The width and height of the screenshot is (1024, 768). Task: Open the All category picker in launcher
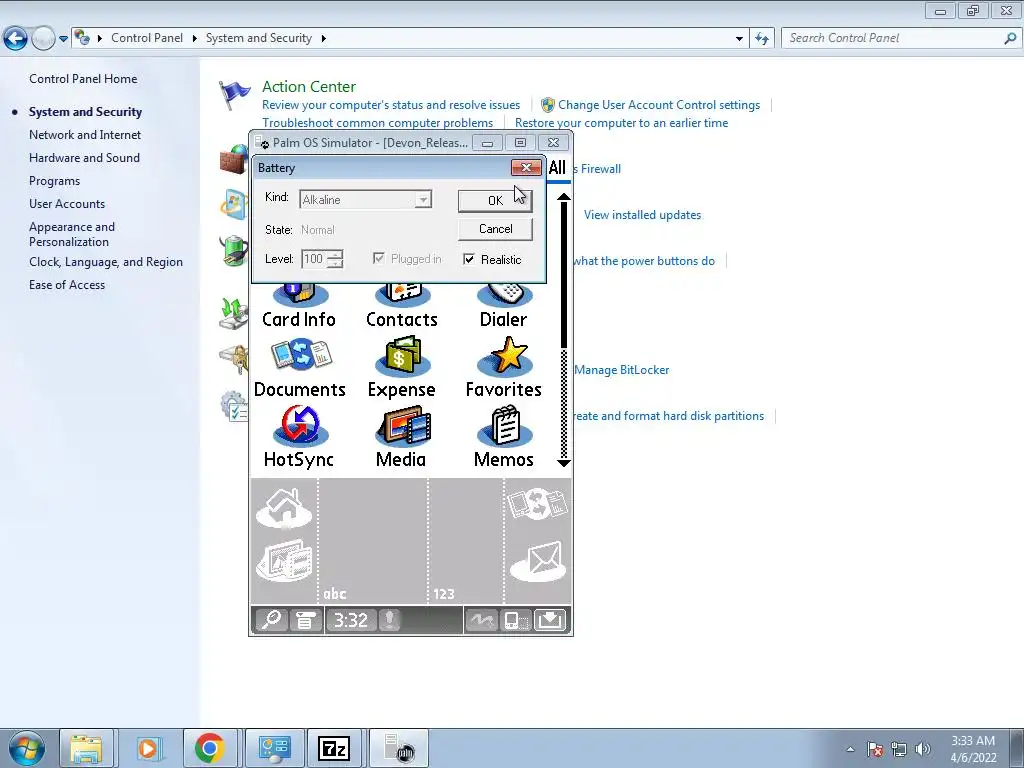[x=557, y=168]
